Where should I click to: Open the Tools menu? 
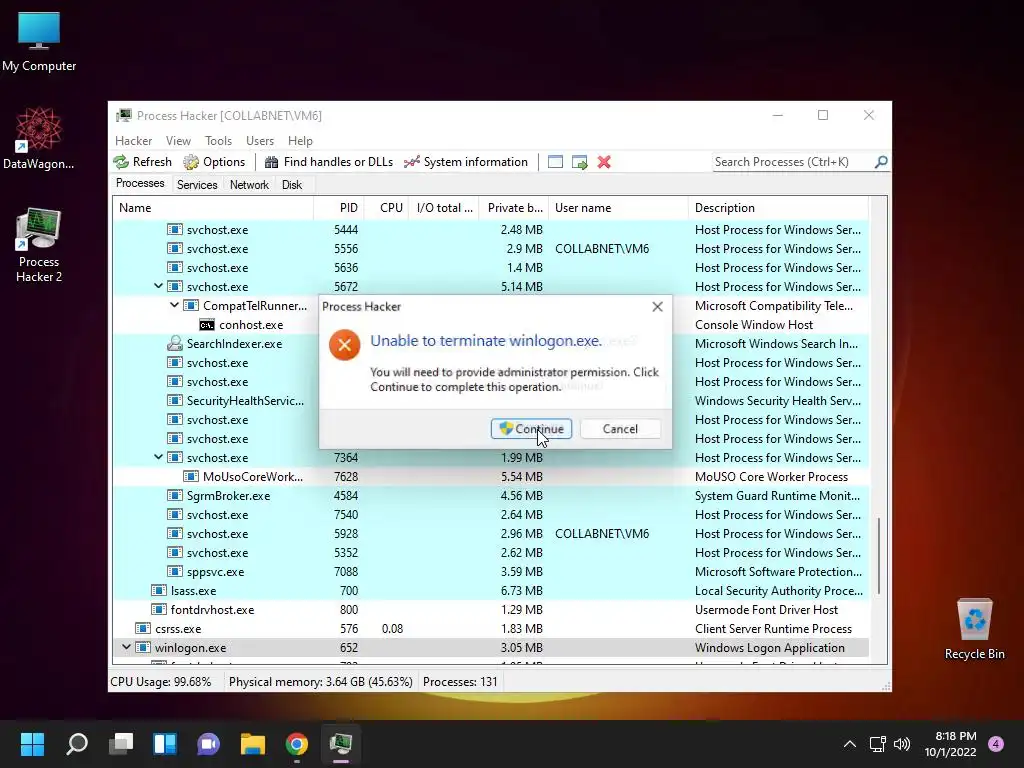tap(218, 140)
